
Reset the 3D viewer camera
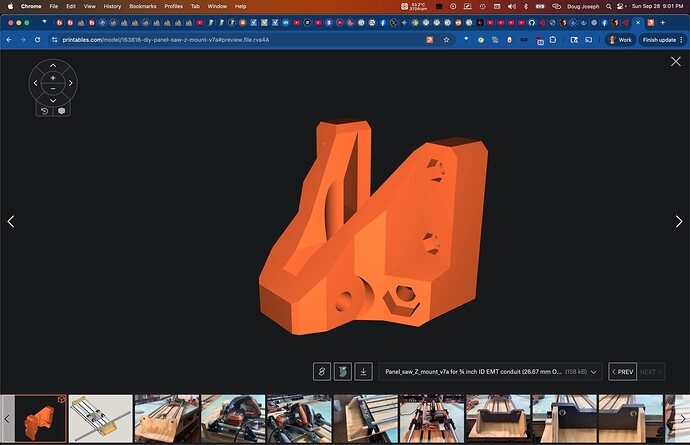click(44, 110)
